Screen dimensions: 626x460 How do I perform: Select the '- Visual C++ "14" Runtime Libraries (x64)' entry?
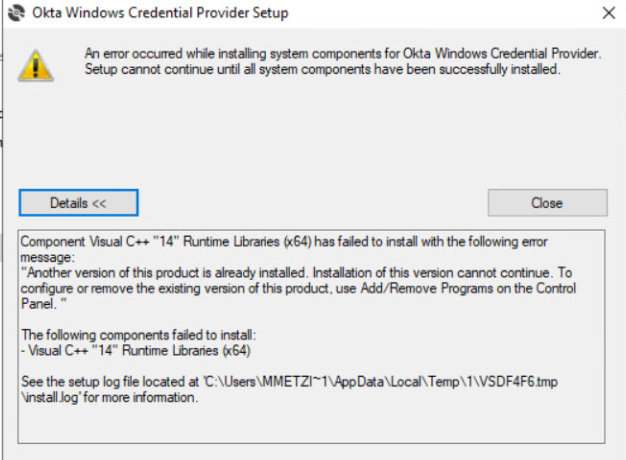pos(136,349)
